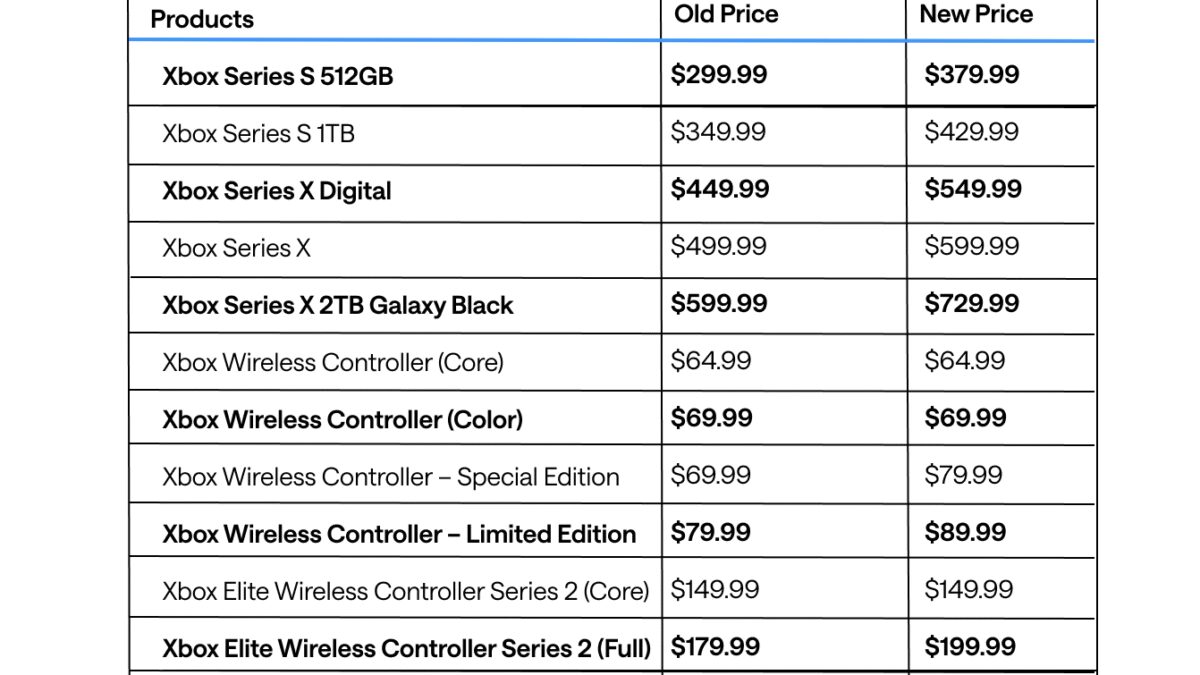Click the Old Price column header
Screen dimensions: 1200x675
726,14
